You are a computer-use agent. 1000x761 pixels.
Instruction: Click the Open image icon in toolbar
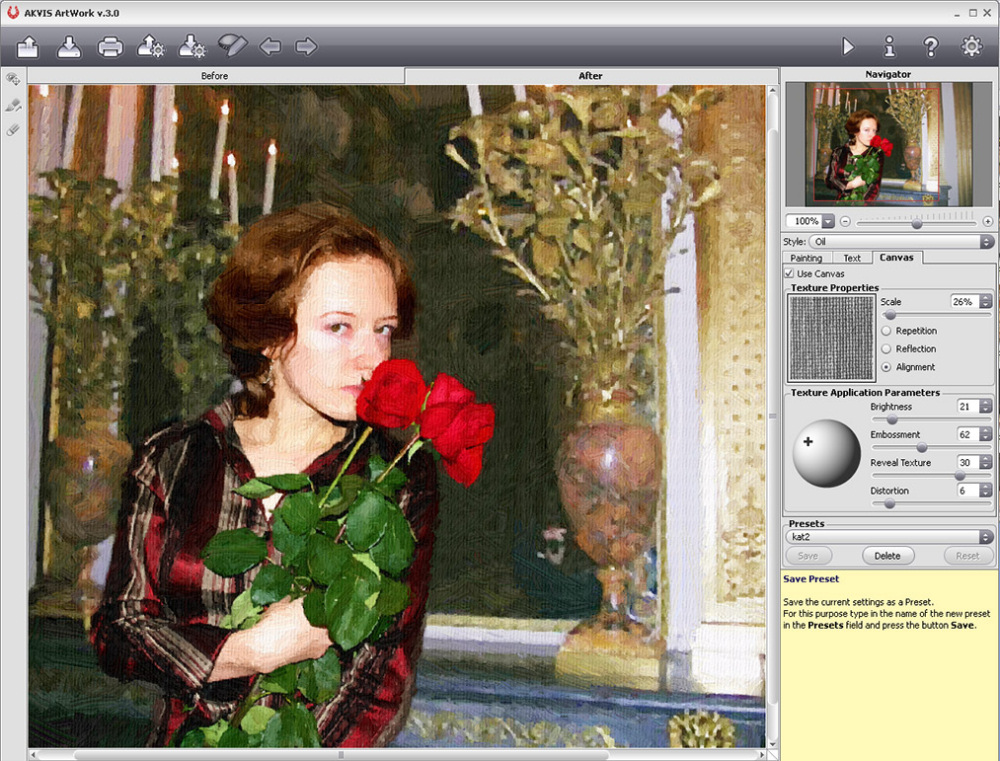(x=27, y=46)
